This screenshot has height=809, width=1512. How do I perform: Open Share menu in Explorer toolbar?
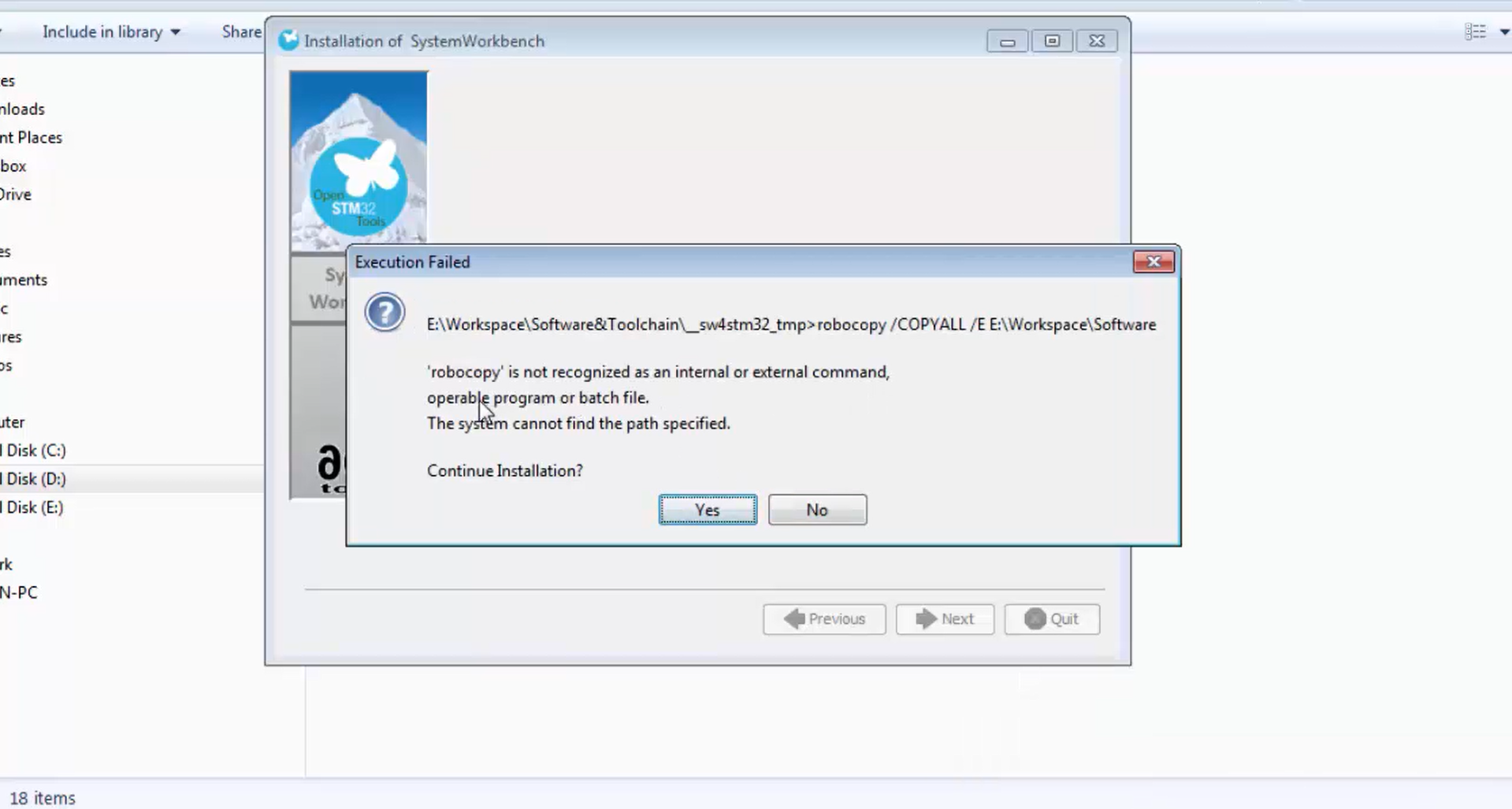241,32
